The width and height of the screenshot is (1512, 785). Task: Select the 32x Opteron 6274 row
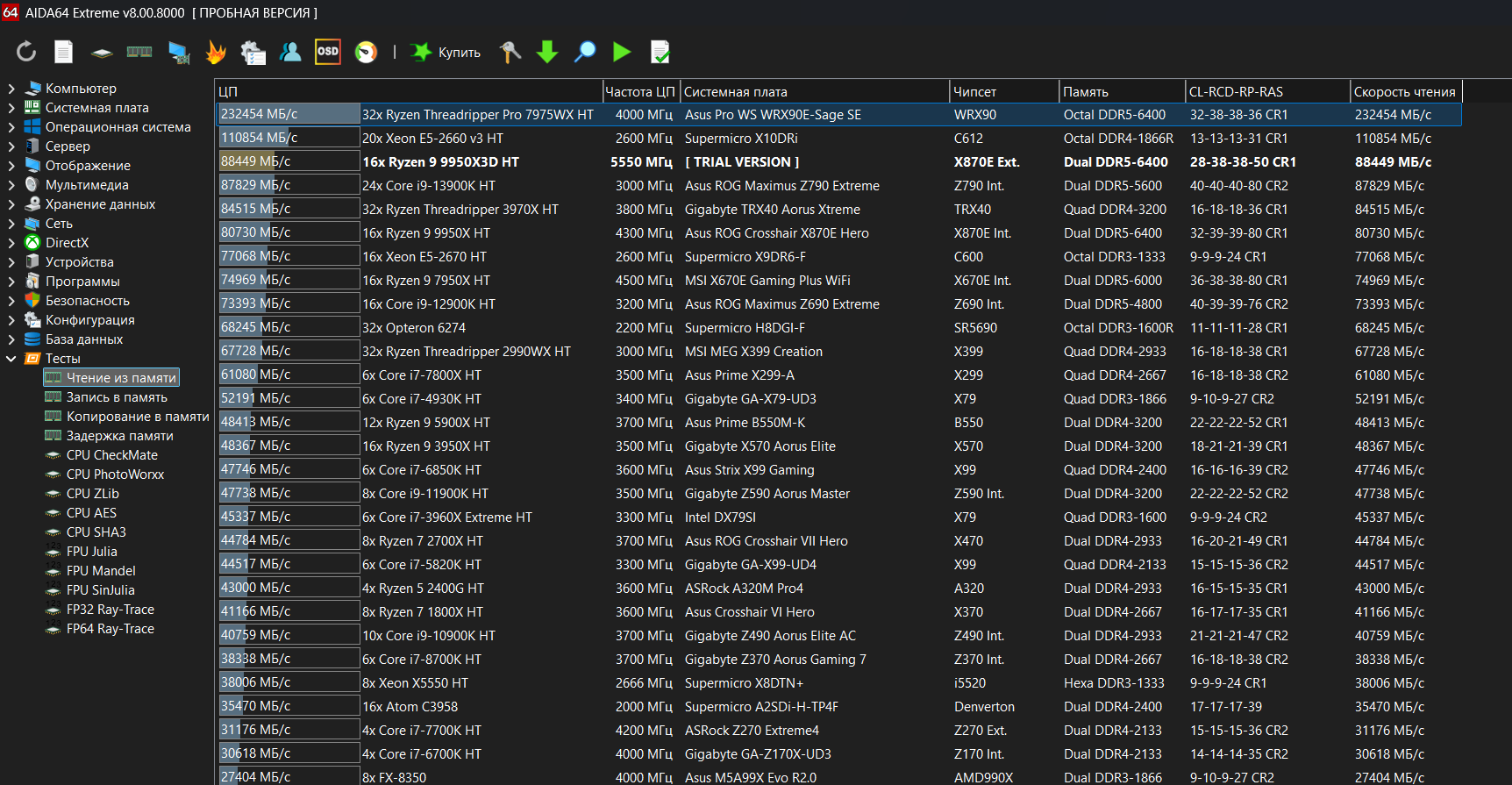point(838,328)
